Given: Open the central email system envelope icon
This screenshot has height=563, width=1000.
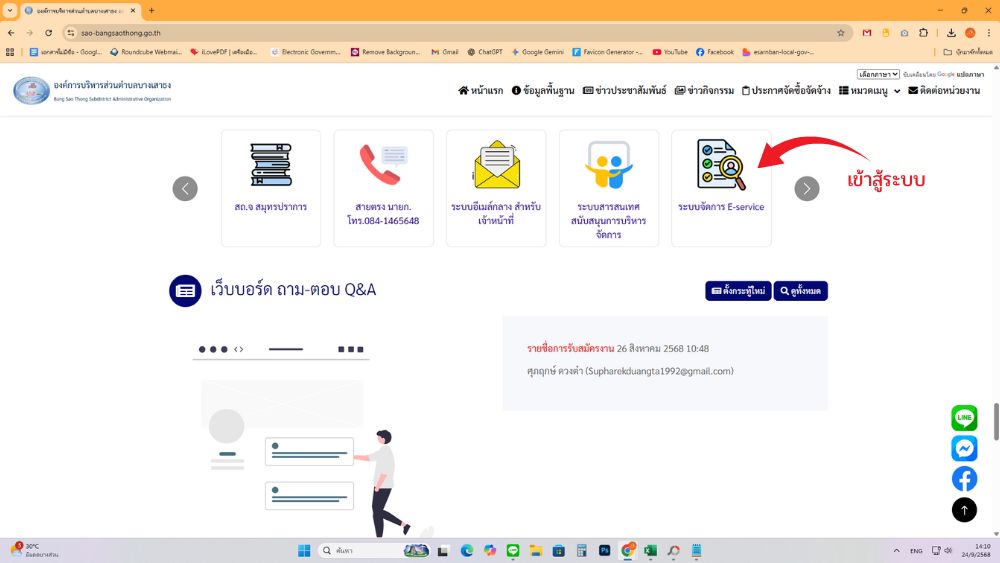Looking at the screenshot, I should pyautogui.click(x=496, y=166).
